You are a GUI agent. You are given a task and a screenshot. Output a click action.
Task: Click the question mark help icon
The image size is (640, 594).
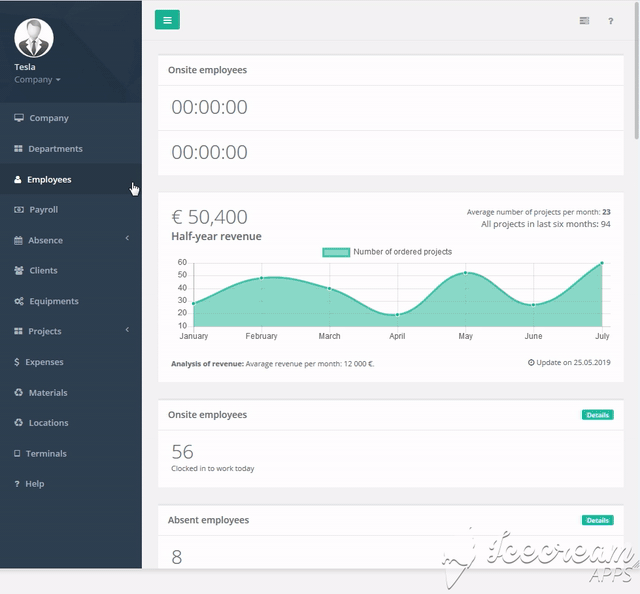[x=611, y=21]
